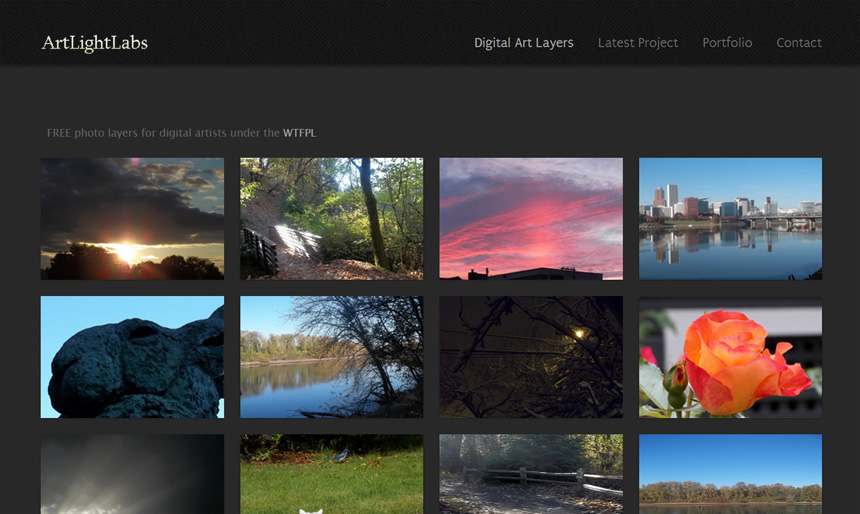Open the ArtLightLabs logo link
This screenshot has height=514, width=860.
pyautogui.click(x=95, y=43)
